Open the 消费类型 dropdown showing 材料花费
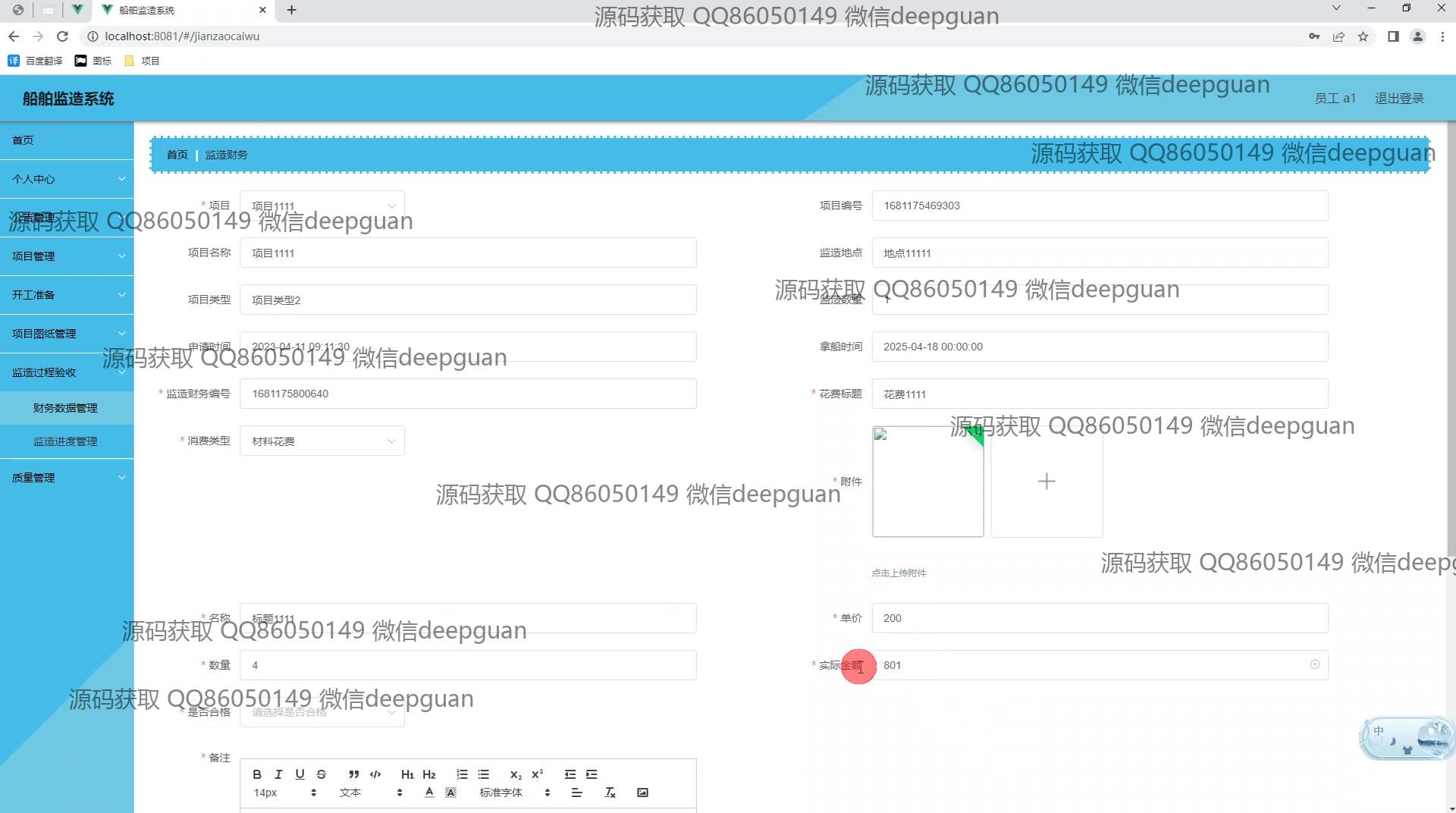The image size is (1456, 813). point(322,441)
